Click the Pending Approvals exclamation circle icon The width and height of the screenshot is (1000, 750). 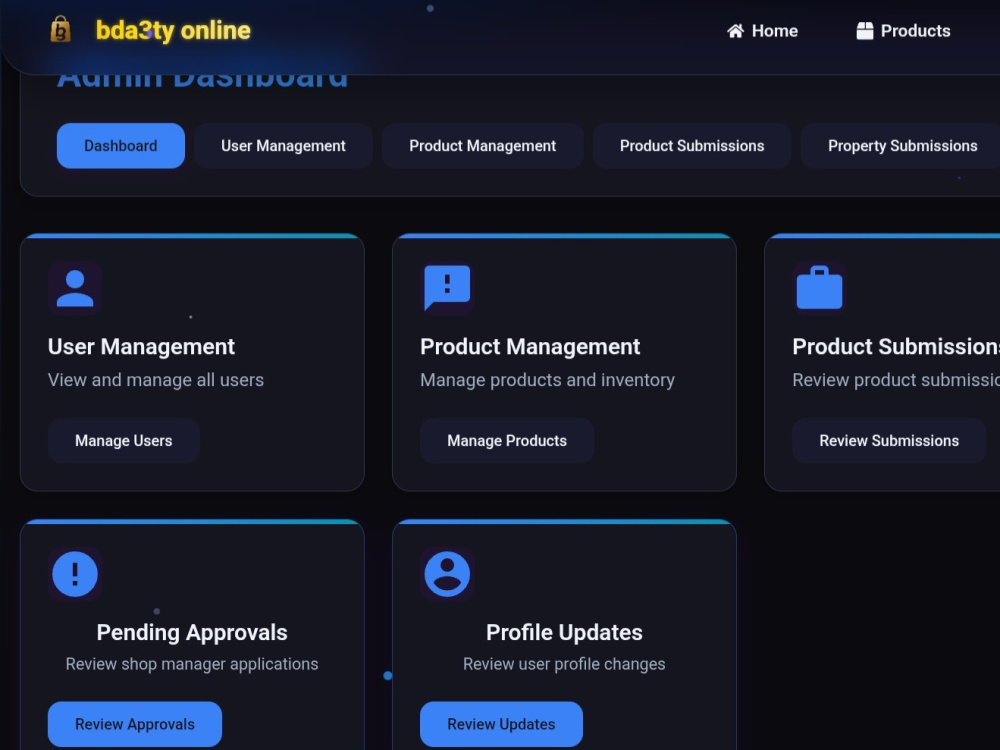tap(75, 574)
